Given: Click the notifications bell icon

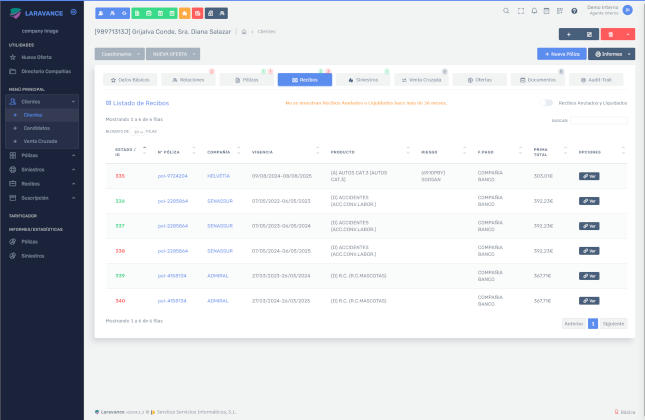Looking at the screenshot, I should click(533, 11).
